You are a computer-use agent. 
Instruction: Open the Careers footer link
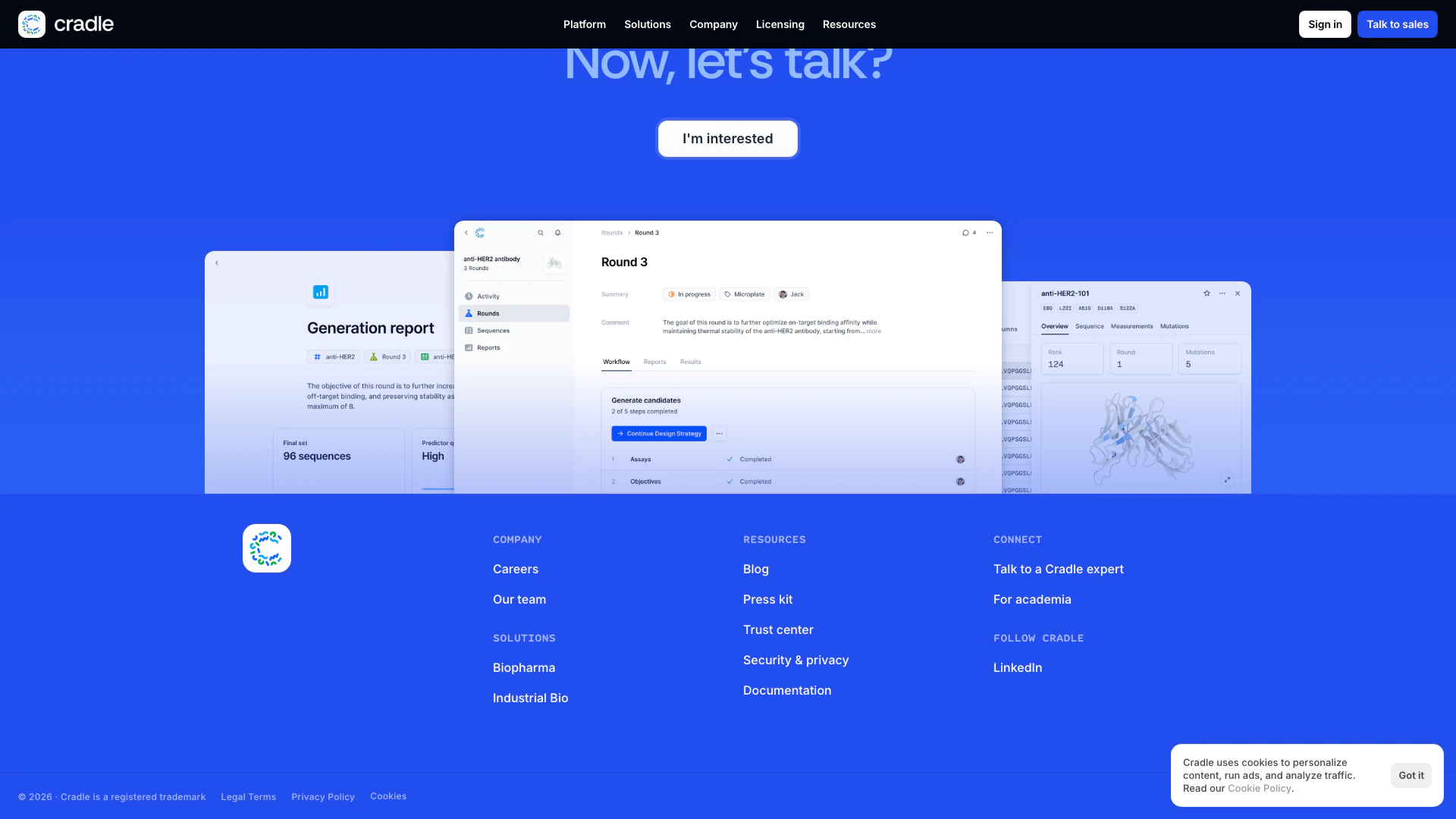tap(515, 569)
